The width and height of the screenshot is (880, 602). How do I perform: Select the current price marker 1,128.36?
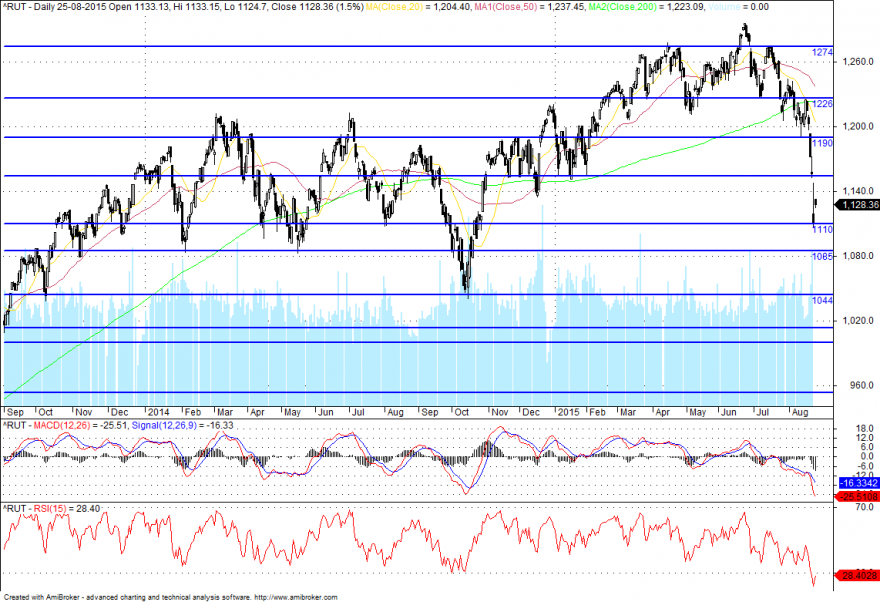858,204
